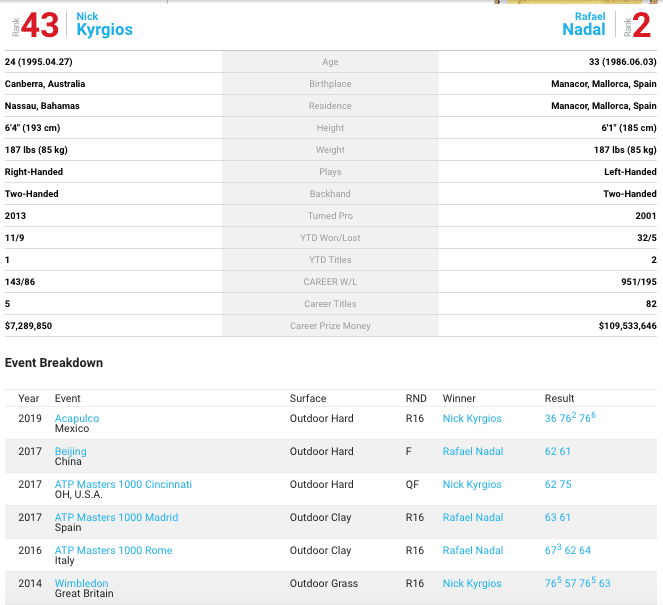Viewport: 663px width, 605px height.
Task: Open the Wimbledon event link
Action: pos(81,583)
